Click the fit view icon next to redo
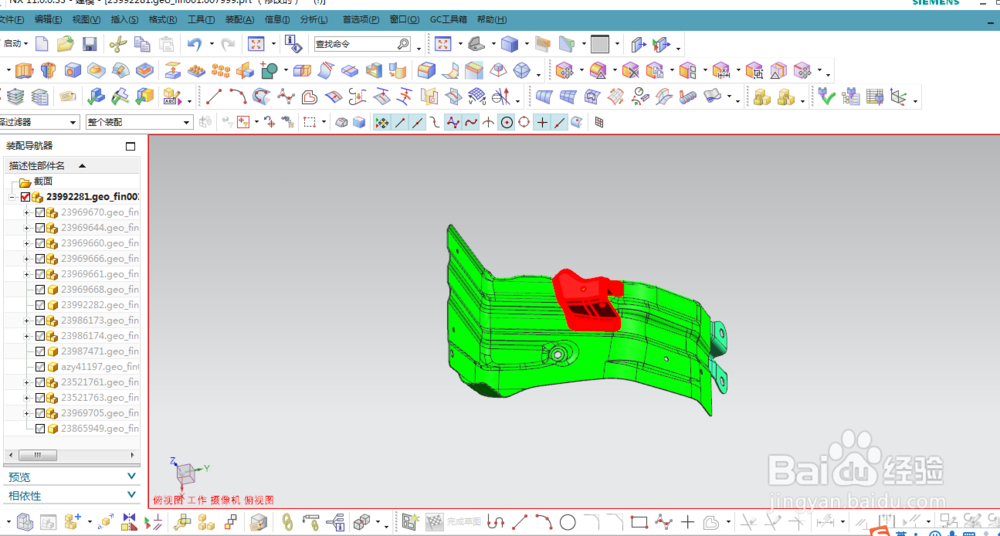 pos(256,44)
